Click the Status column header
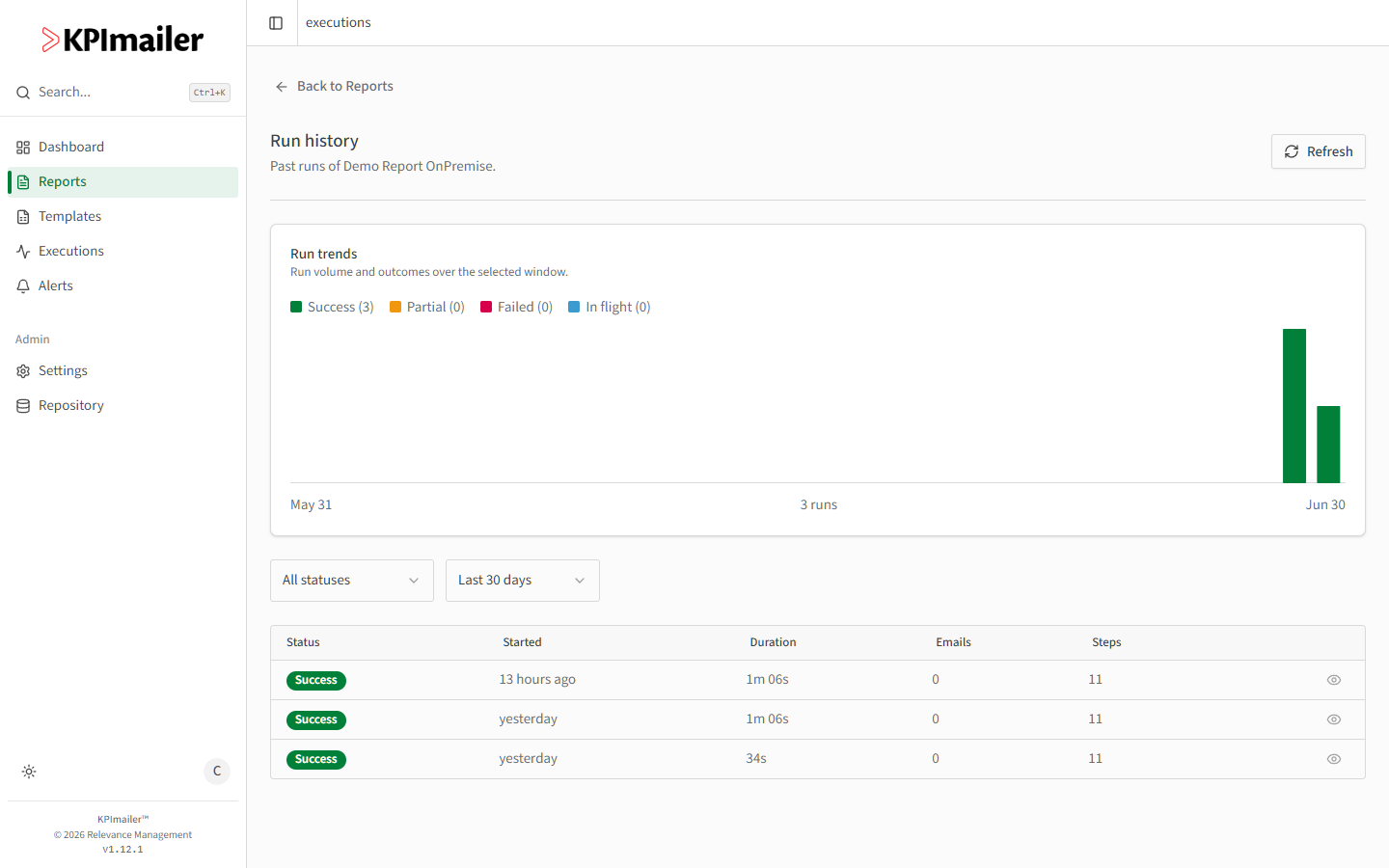 (x=303, y=642)
